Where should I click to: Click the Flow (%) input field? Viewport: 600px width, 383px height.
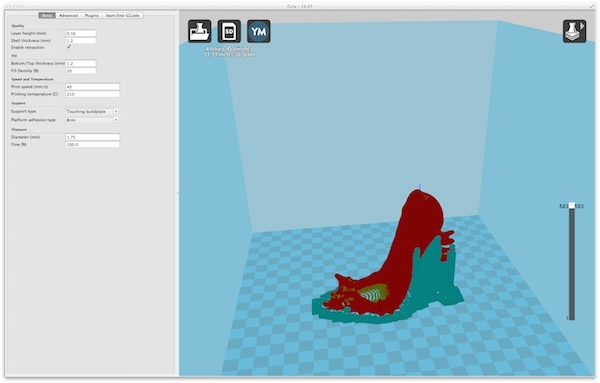point(93,145)
